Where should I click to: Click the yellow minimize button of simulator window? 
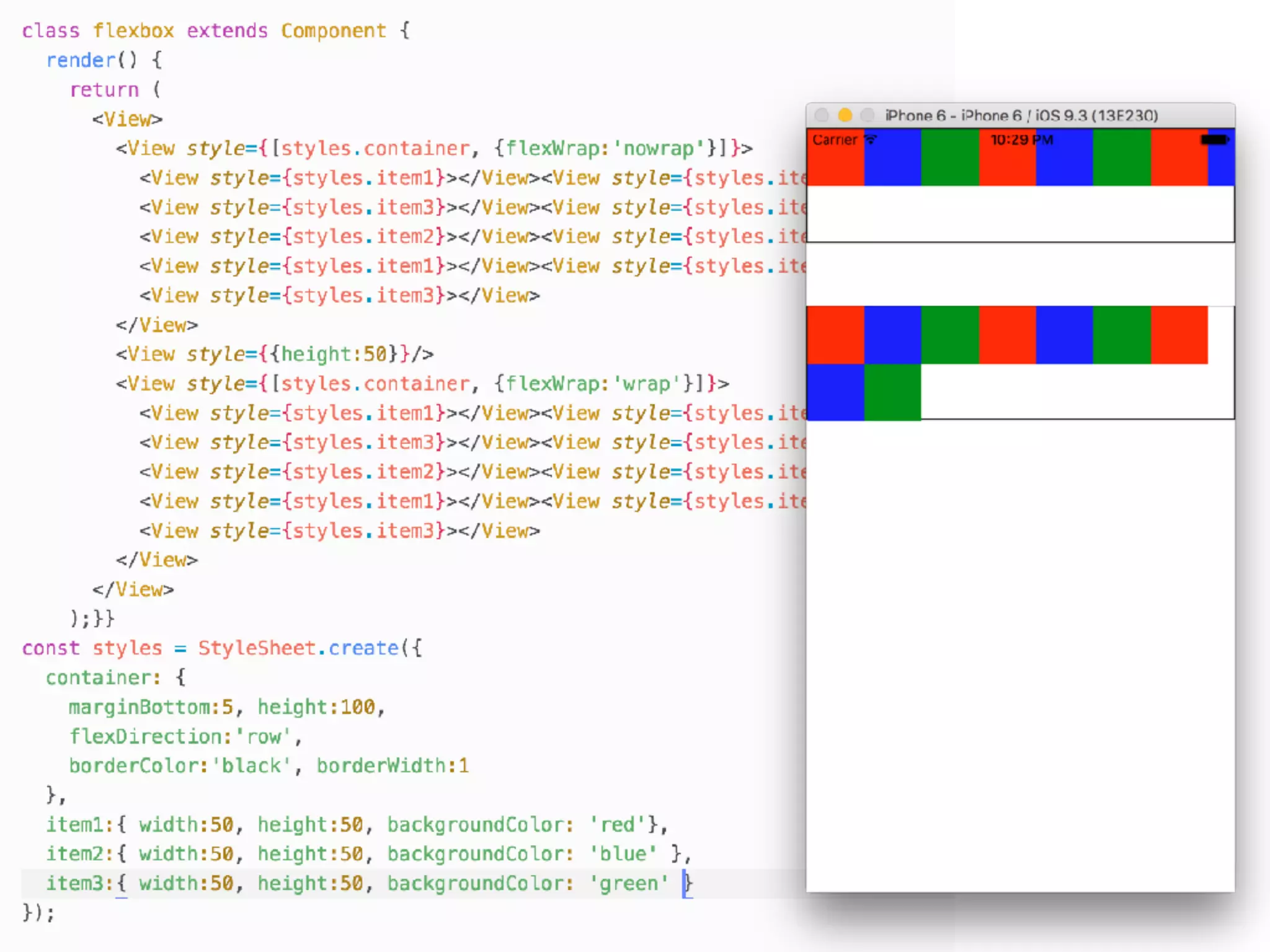(x=845, y=115)
